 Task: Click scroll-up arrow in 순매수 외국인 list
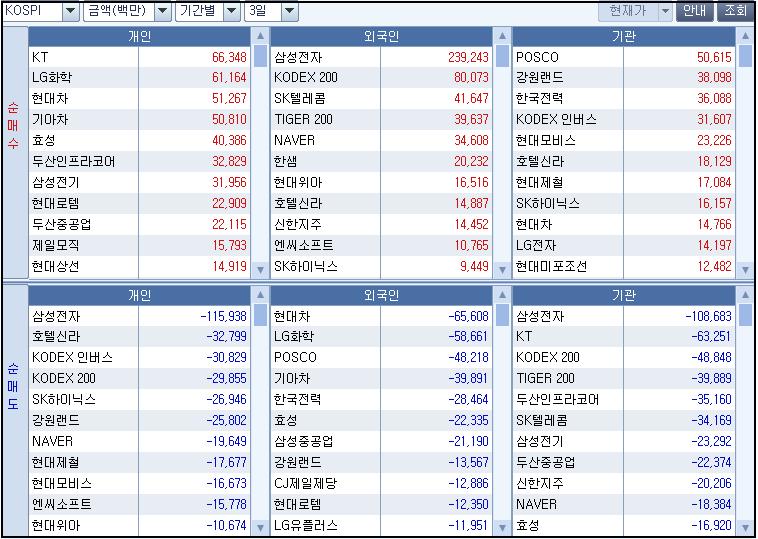click(502, 36)
